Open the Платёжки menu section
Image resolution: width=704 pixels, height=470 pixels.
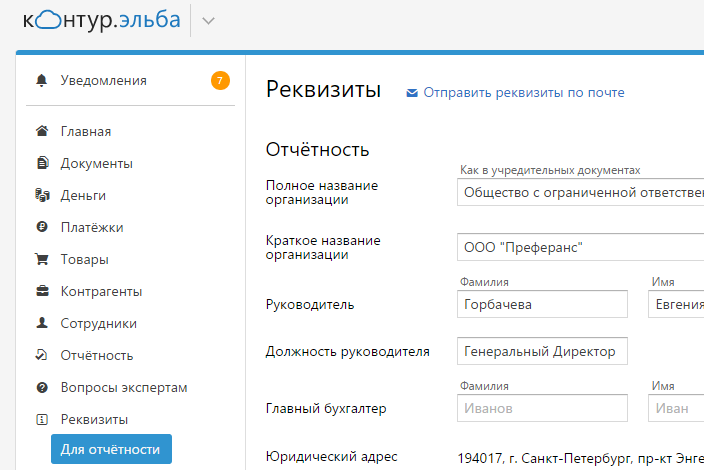(x=92, y=228)
